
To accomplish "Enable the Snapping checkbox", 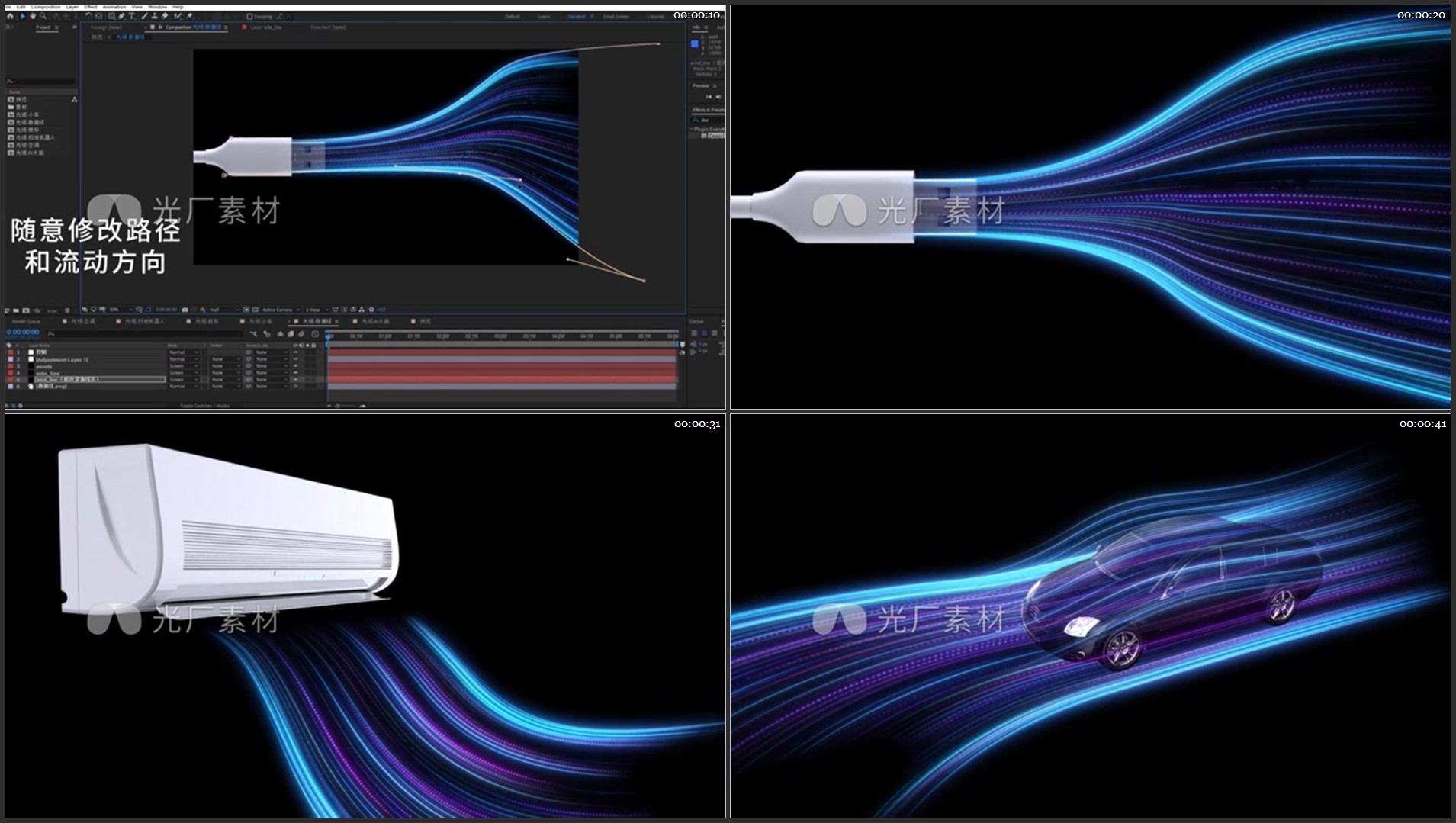I will (x=249, y=16).
